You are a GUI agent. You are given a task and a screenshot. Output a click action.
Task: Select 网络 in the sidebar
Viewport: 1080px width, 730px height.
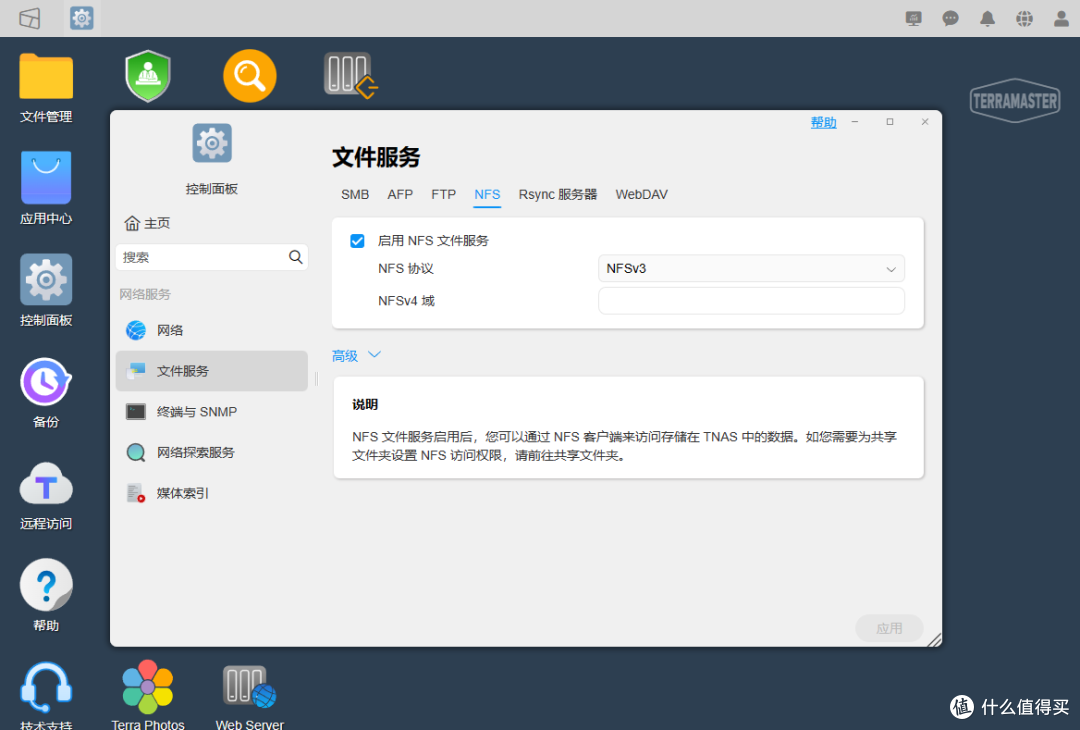211,330
